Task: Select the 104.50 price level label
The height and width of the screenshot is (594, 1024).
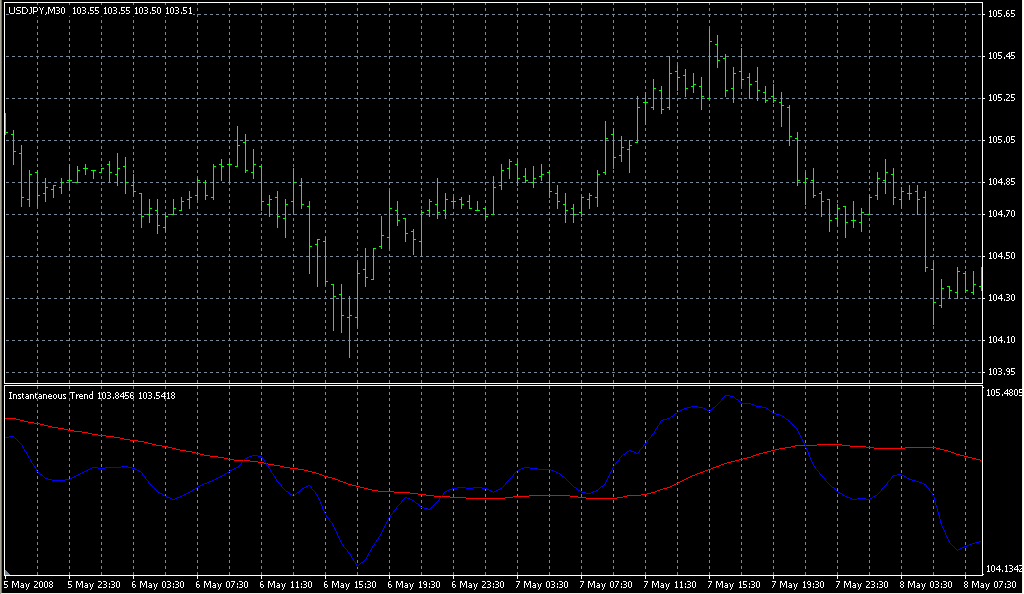Action: (1001, 257)
